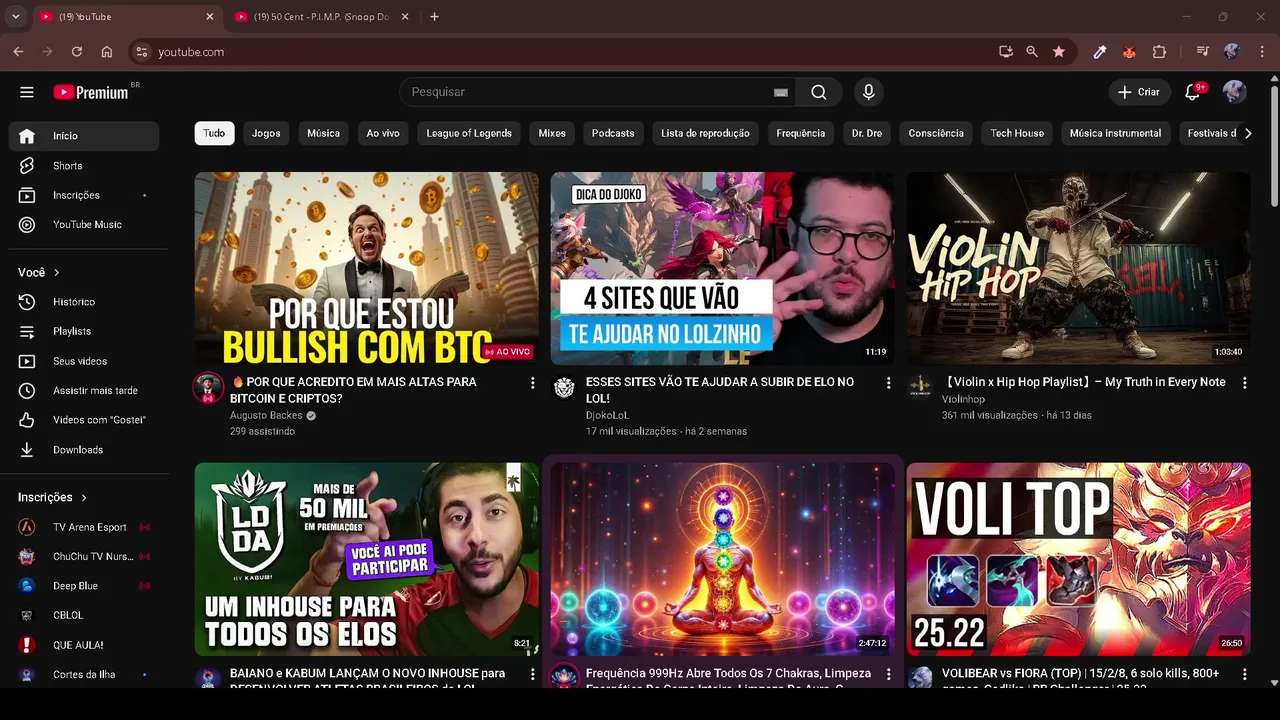Go to Início in the sidebar

pos(84,136)
